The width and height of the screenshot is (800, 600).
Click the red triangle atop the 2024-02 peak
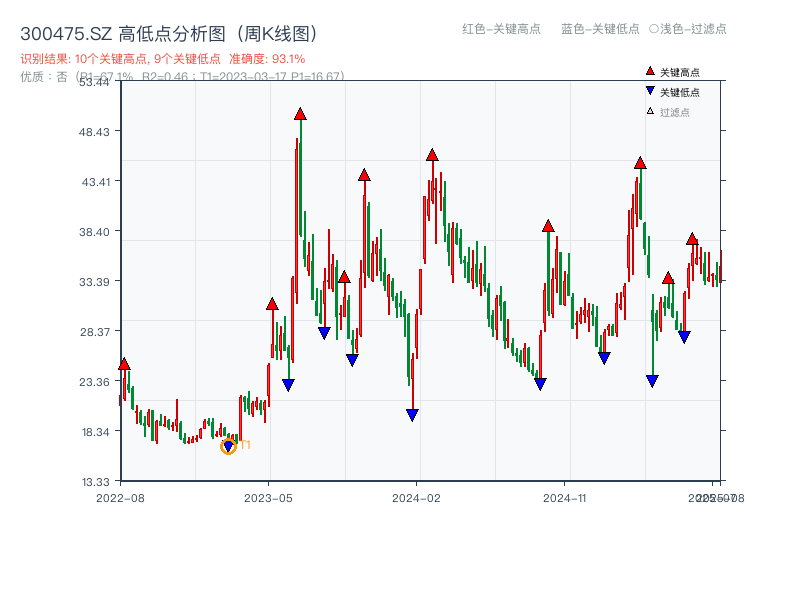coord(432,154)
